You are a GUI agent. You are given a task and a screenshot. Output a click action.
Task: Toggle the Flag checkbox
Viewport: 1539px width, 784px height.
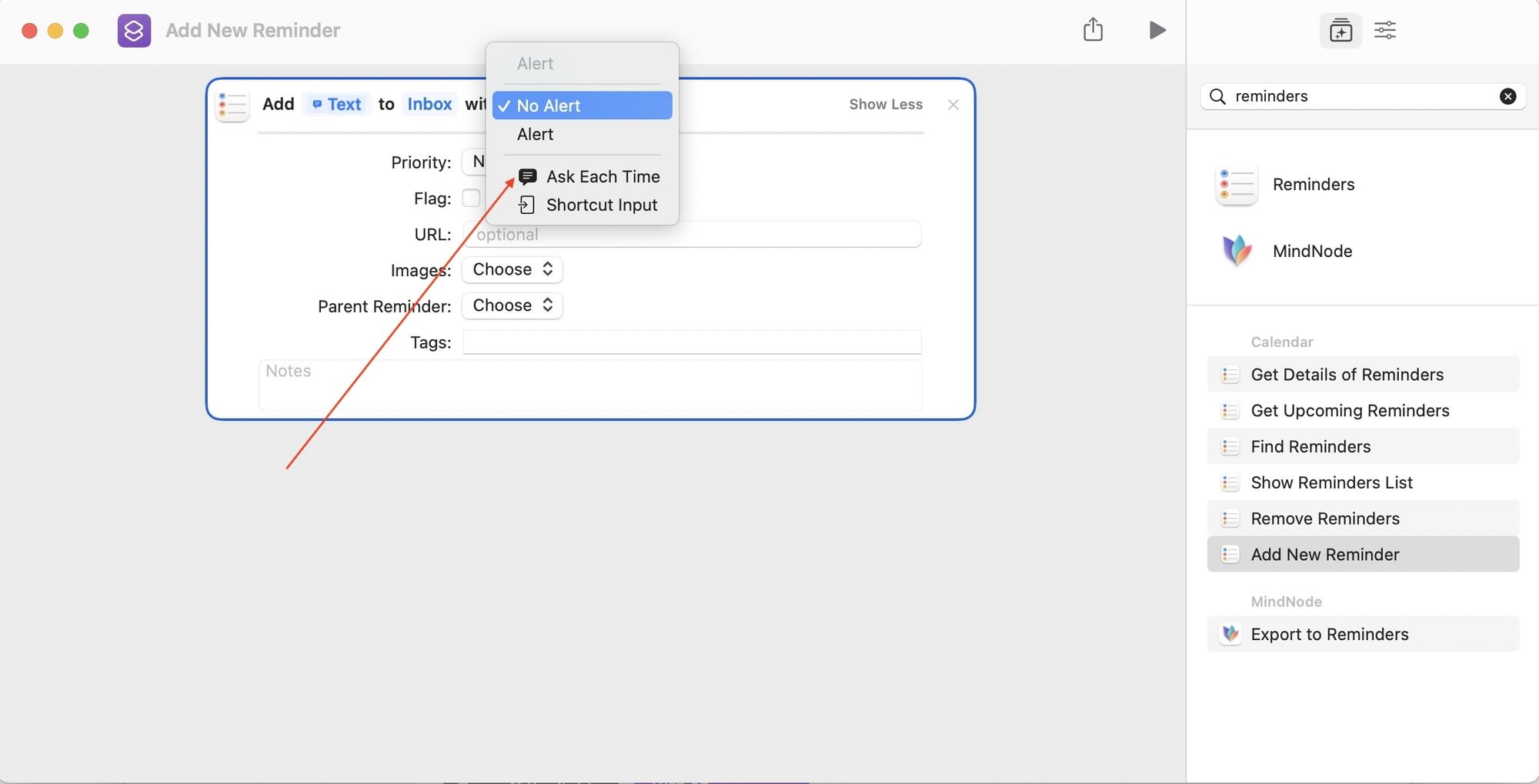point(471,198)
